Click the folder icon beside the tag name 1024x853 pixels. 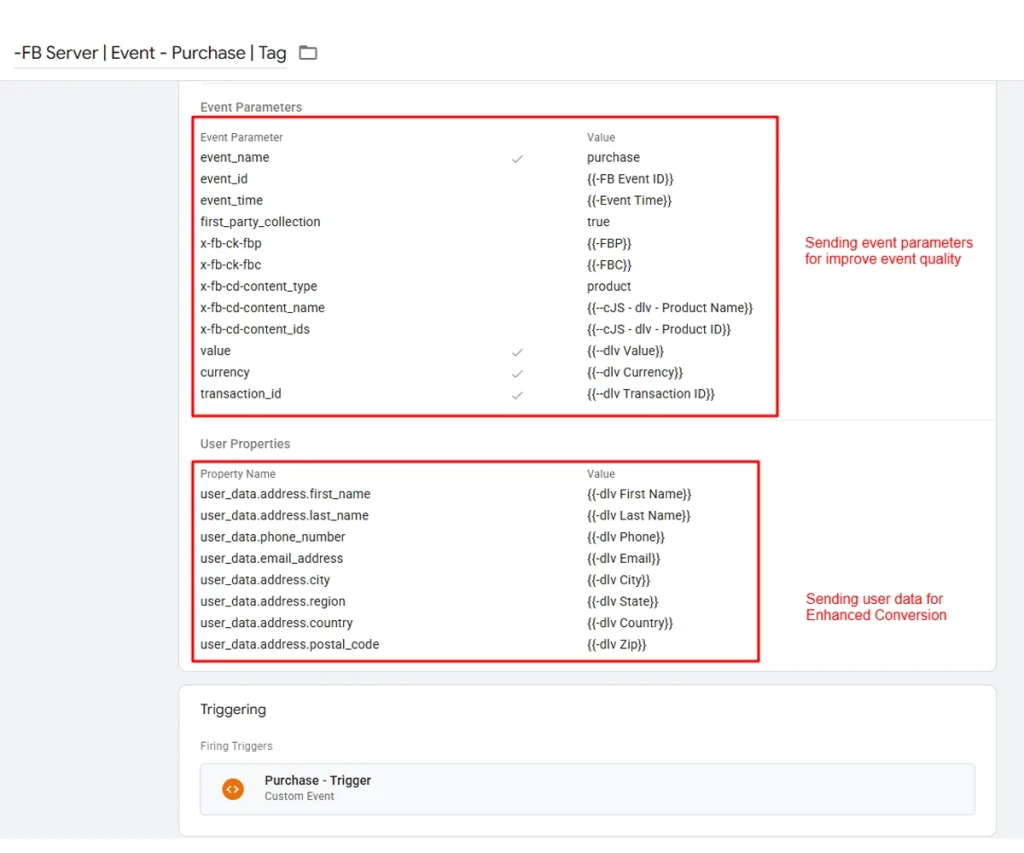point(307,52)
